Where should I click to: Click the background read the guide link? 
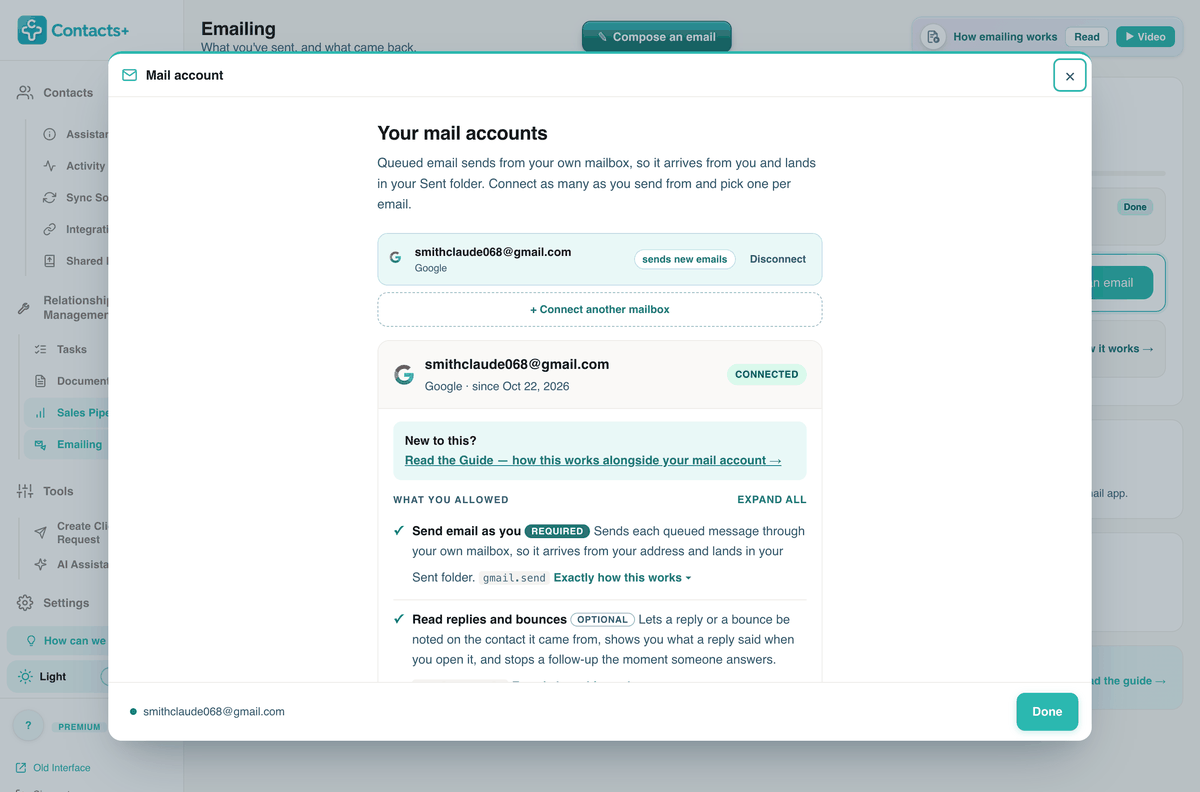tap(1129, 680)
